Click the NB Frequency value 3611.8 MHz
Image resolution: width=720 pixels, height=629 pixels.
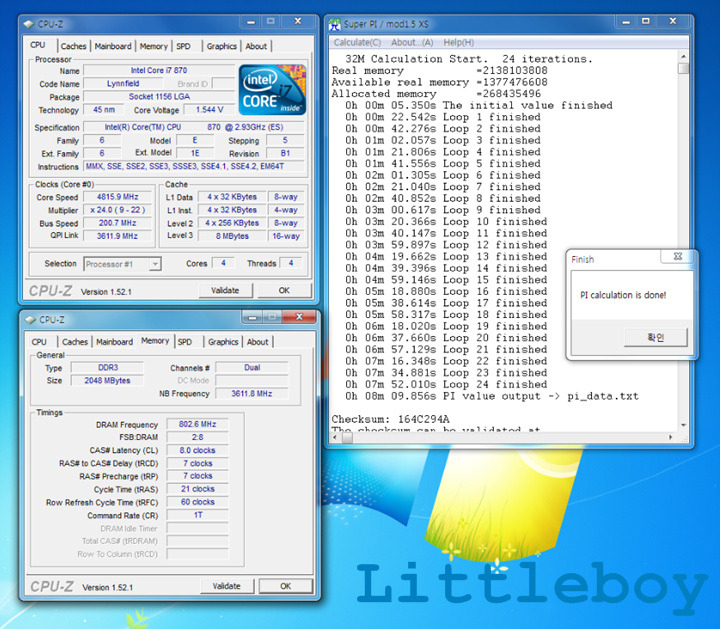pyautogui.click(x=252, y=394)
